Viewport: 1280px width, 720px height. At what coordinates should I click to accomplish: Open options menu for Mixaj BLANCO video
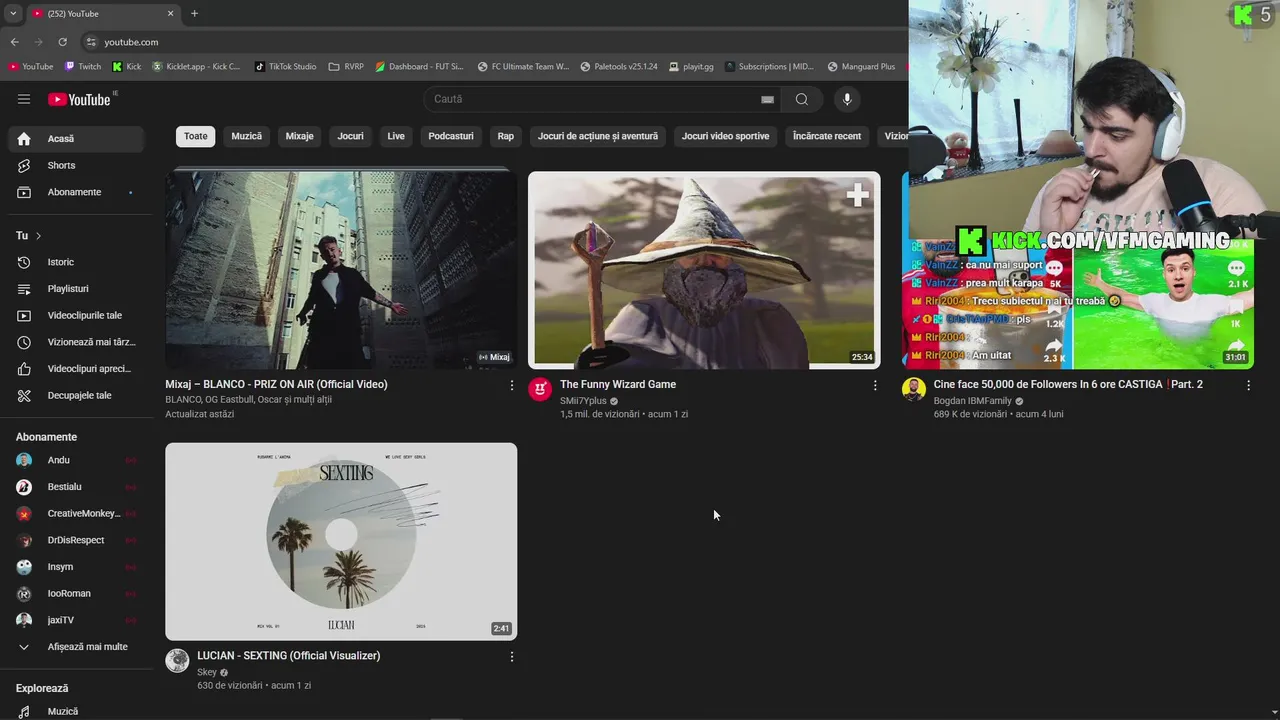[512, 385]
